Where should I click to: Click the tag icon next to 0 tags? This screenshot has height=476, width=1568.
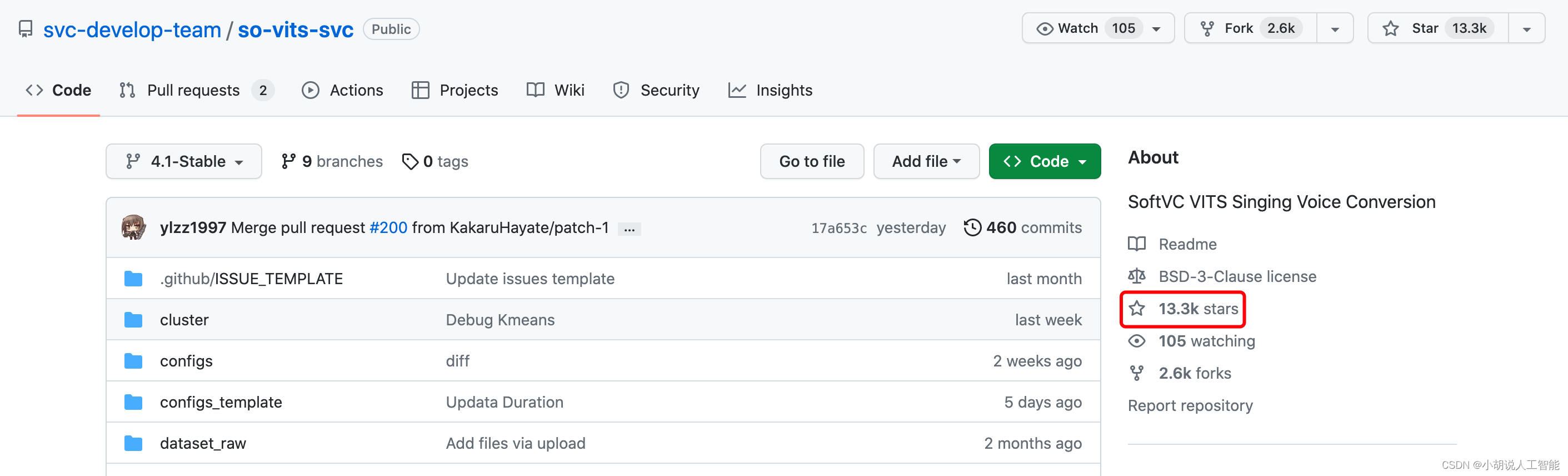pyautogui.click(x=410, y=161)
